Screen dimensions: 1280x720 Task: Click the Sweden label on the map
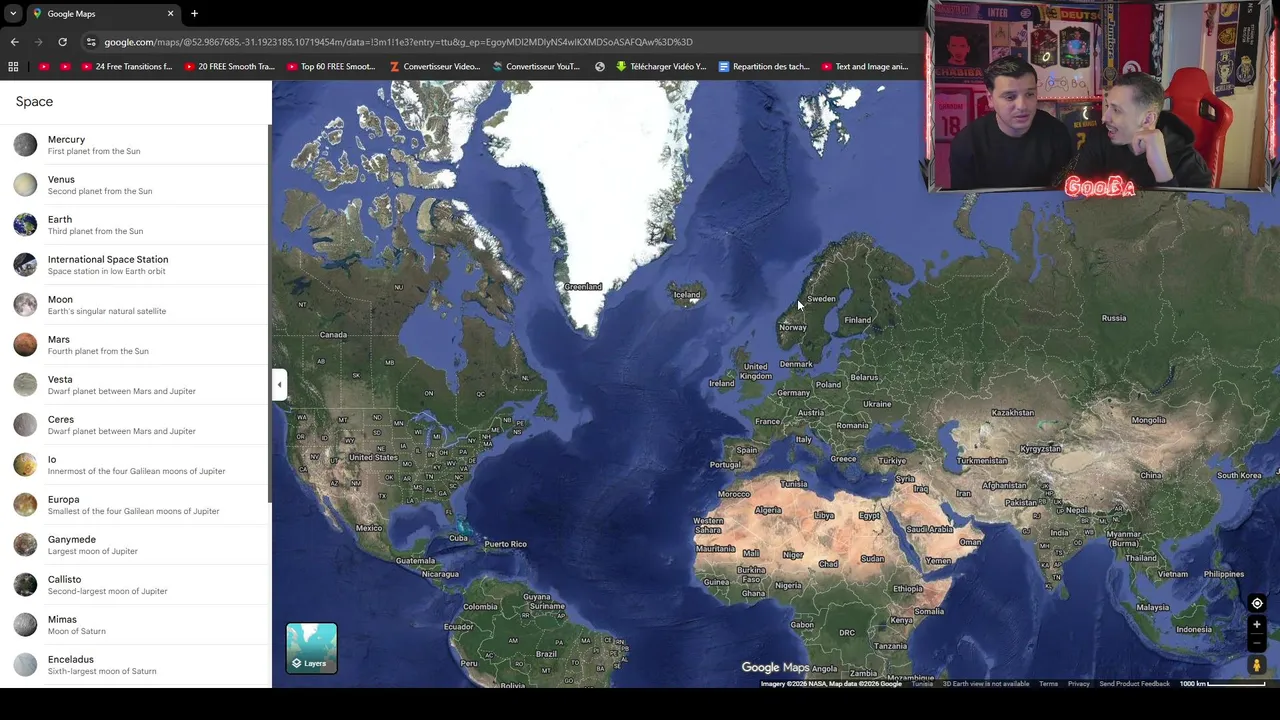tap(821, 299)
